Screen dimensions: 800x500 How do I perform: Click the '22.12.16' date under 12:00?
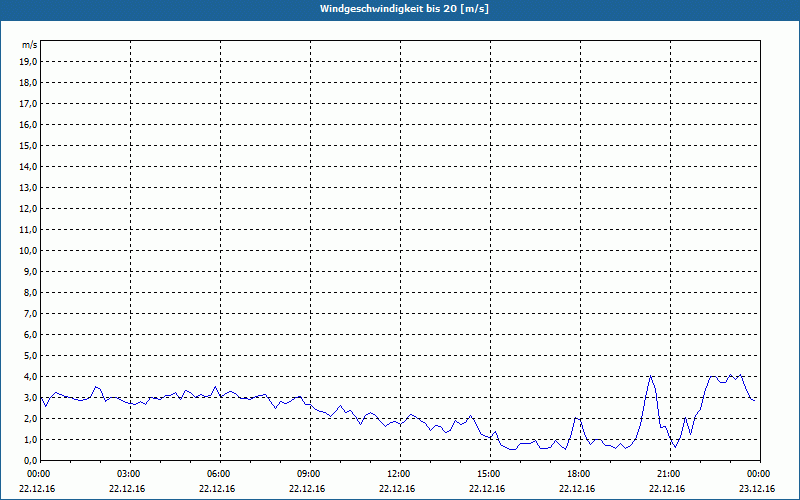397,489
